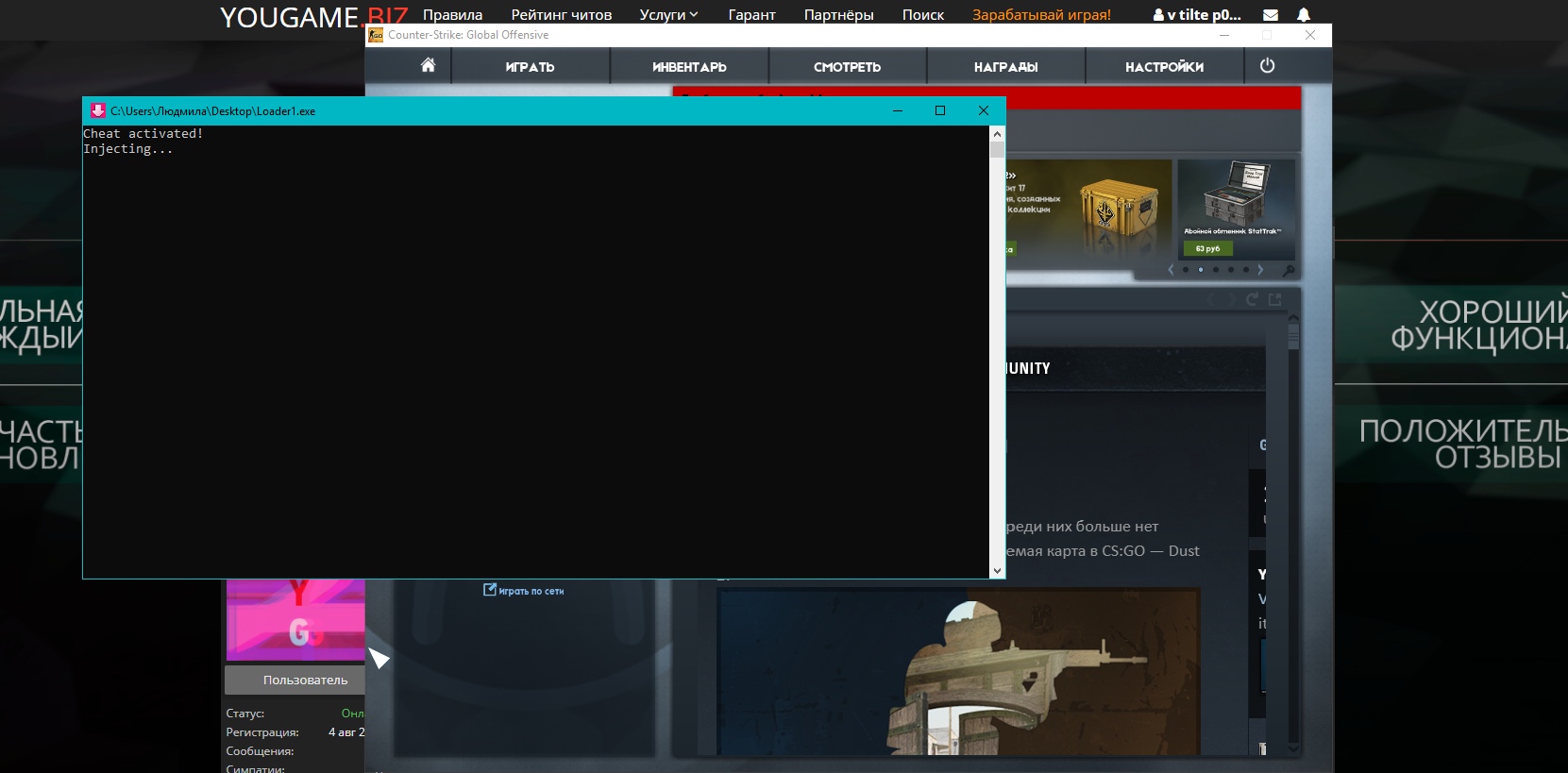Click the 'Cheat activated!' console line
Screen dimensions: 1568x773
tap(143, 134)
